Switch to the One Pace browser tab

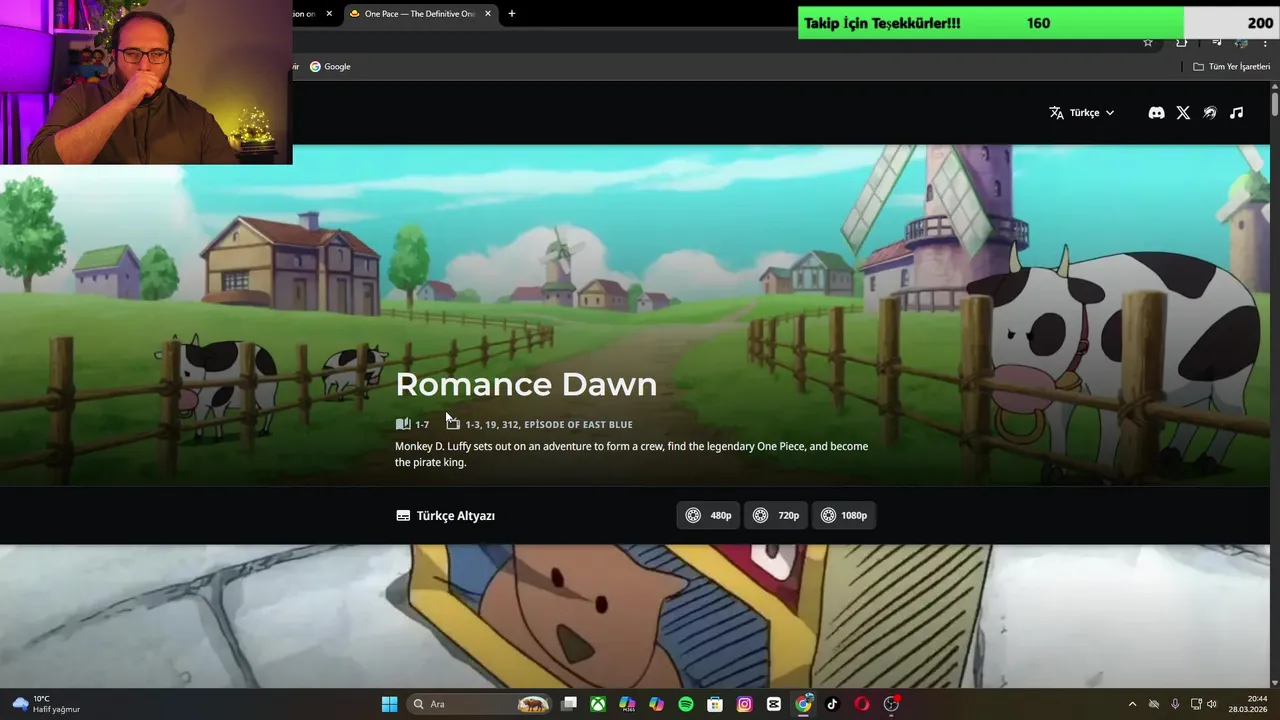pos(420,14)
